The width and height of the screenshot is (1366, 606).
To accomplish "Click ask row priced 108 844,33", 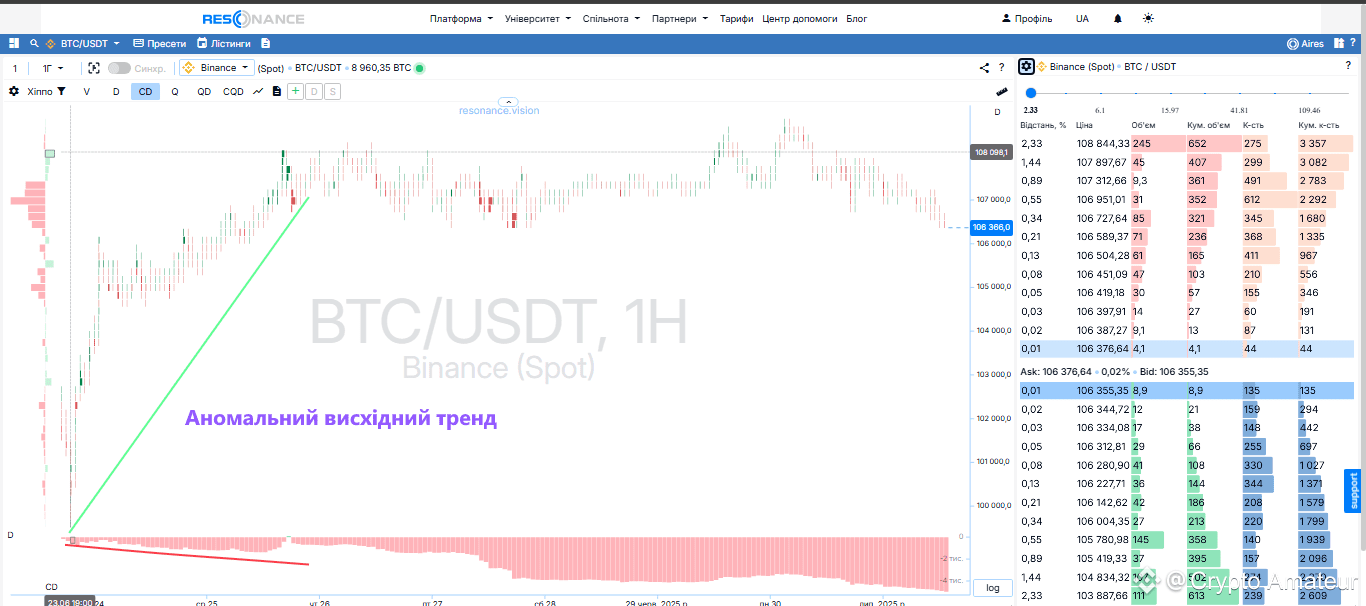I will click(x=1186, y=144).
